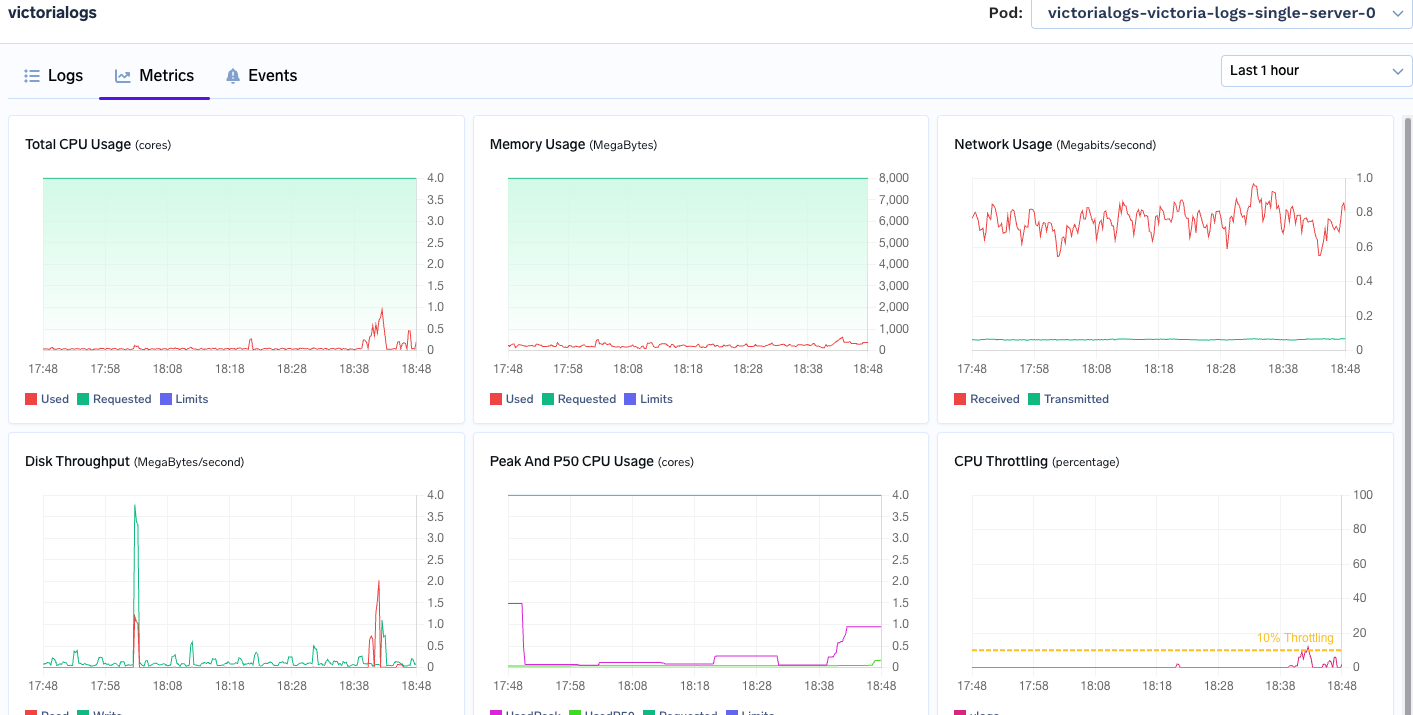1413x715 pixels.
Task: Click the red color swatch next to Used
Action: (29, 398)
